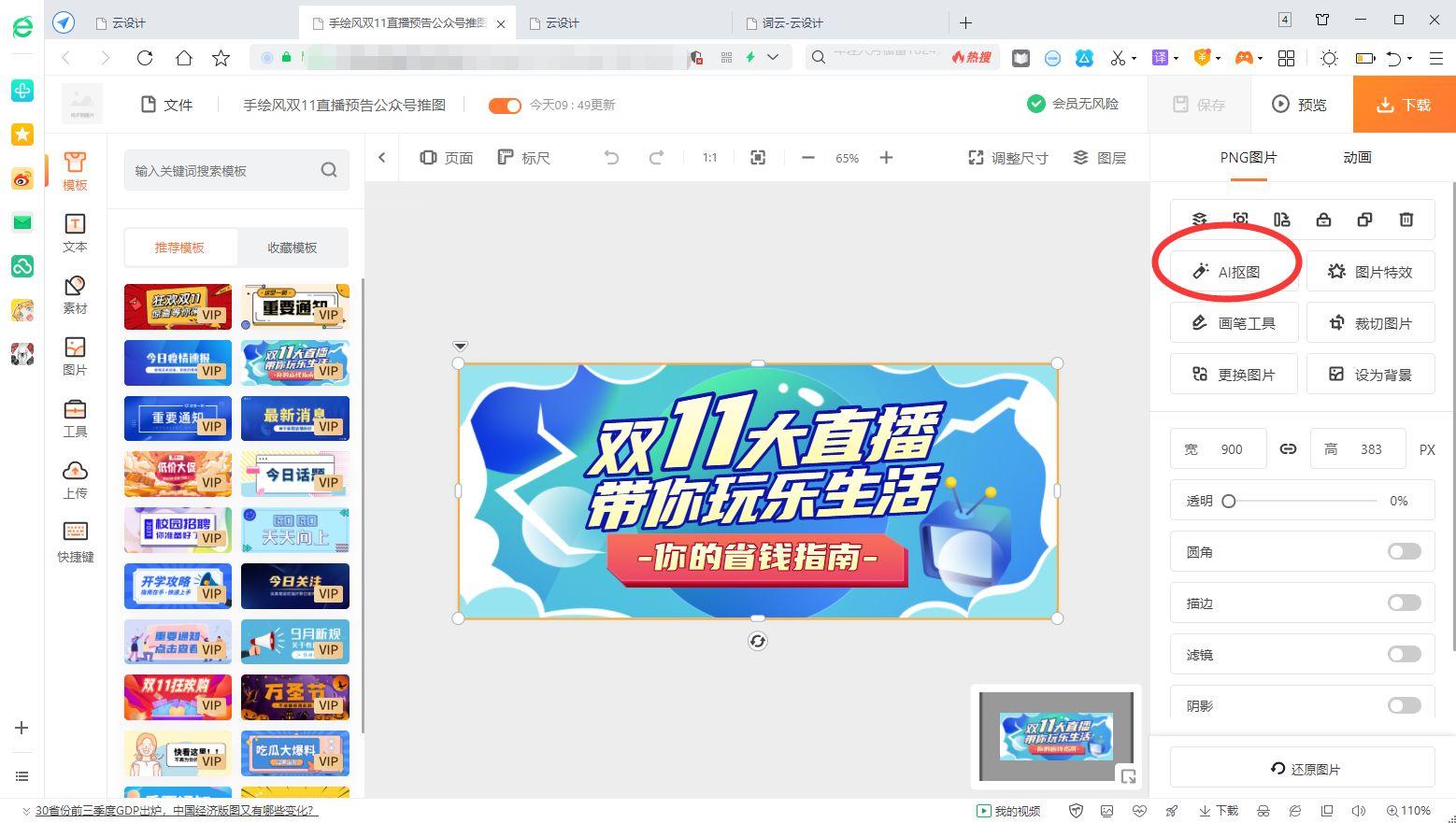Open the 图层 layers panel
Screen dimensions: 1456x823
coord(1099,158)
